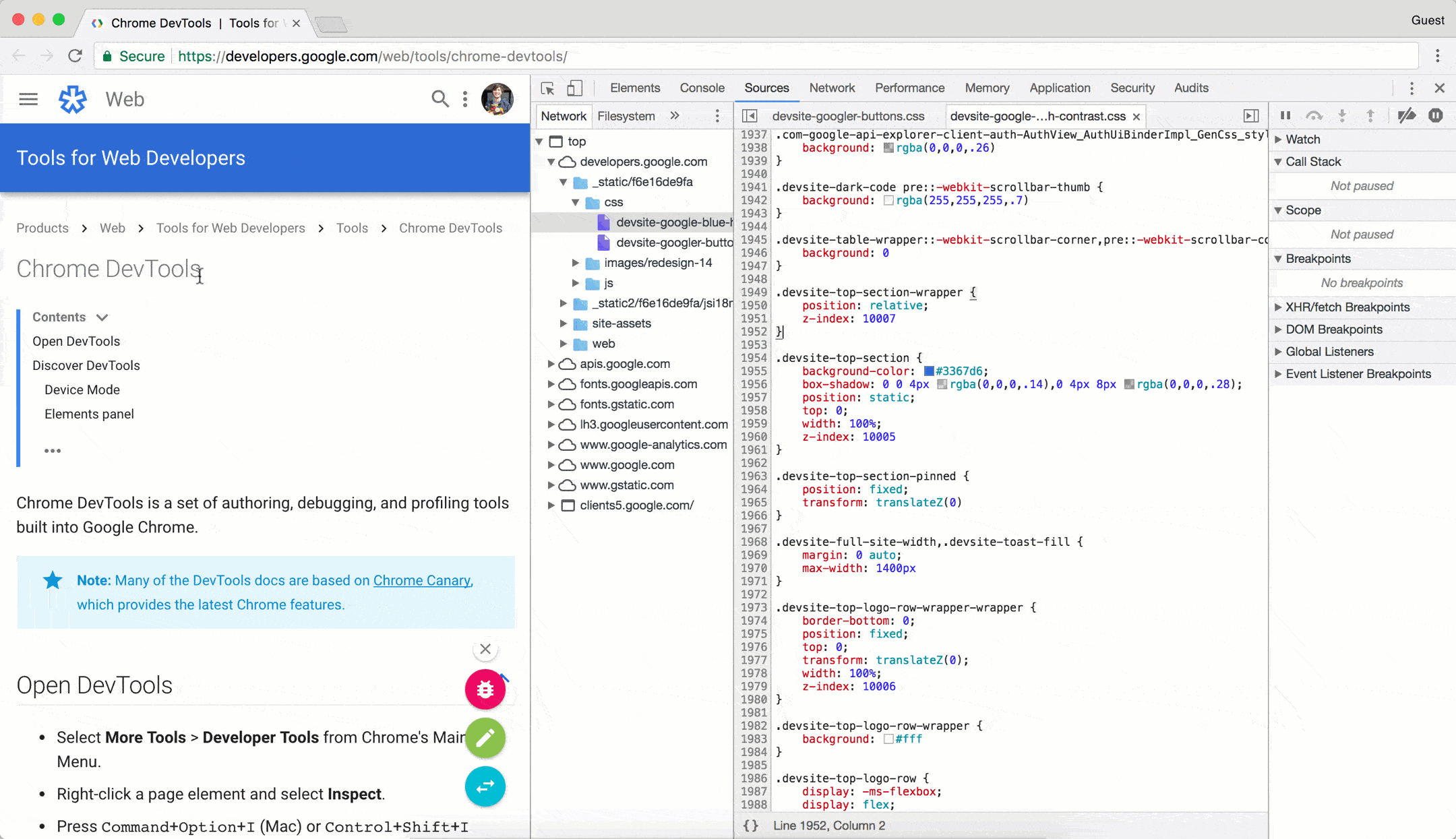Click the close DevTools icon
Image resolution: width=1456 pixels, height=839 pixels.
click(1440, 88)
